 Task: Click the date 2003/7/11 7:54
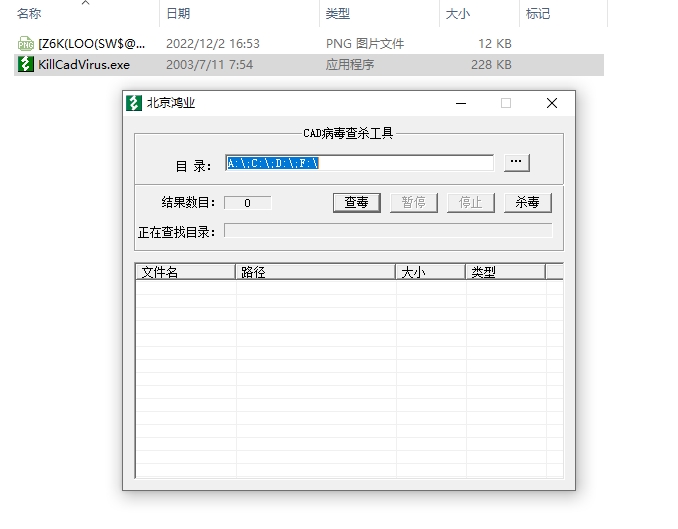click(x=209, y=65)
